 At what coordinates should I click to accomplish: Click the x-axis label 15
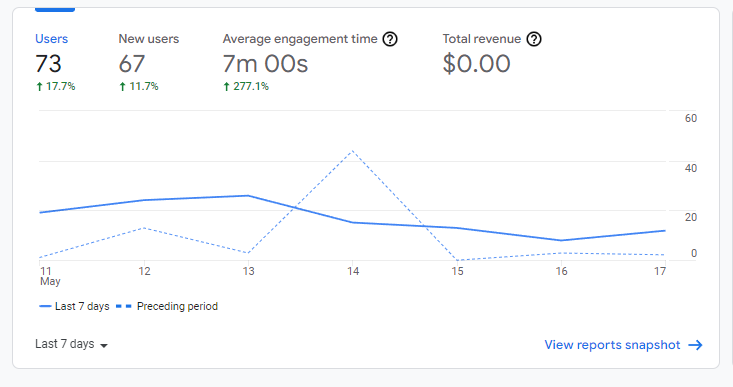click(x=457, y=271)
